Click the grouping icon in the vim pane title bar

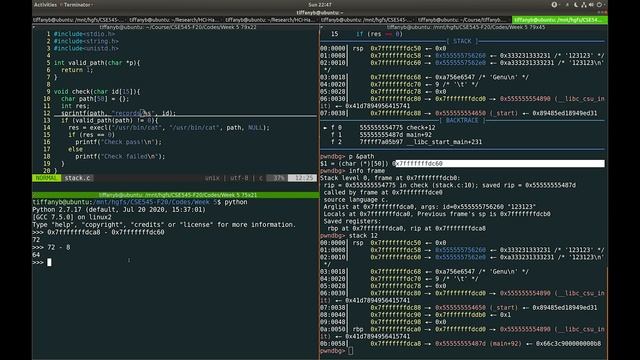[x=34, y=27]
